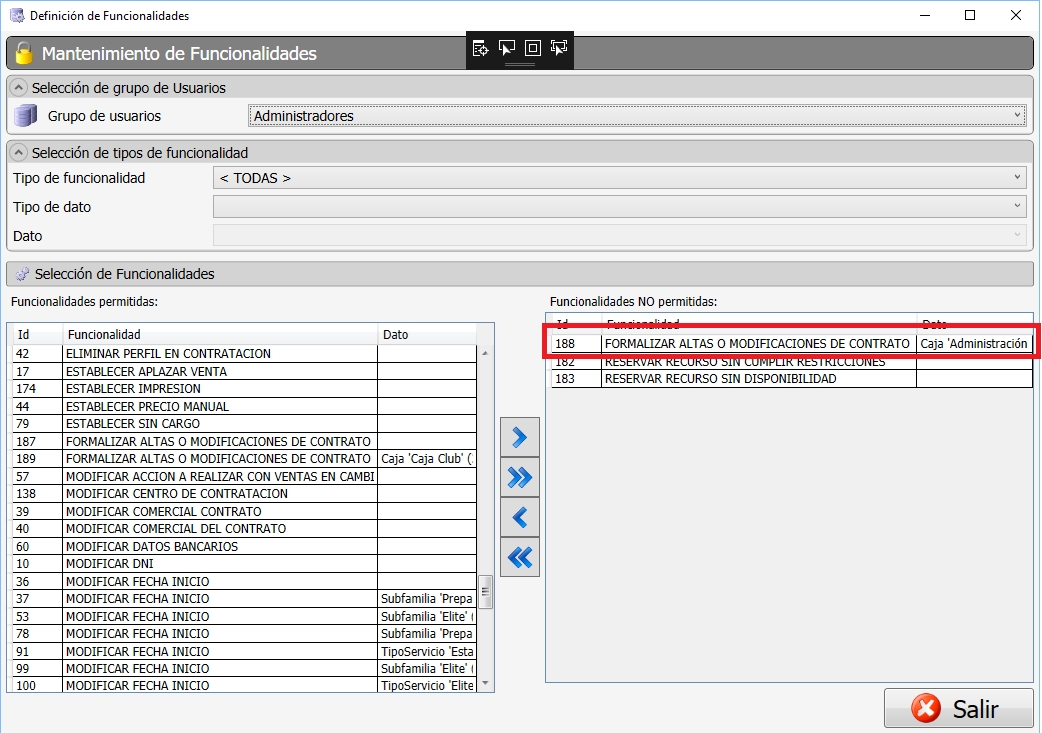Select row RESERVAR RECURSO SIN CUMPLIR RESTRICCIONES
This screenshot has width=1042, height=733.
click(791, 362)
